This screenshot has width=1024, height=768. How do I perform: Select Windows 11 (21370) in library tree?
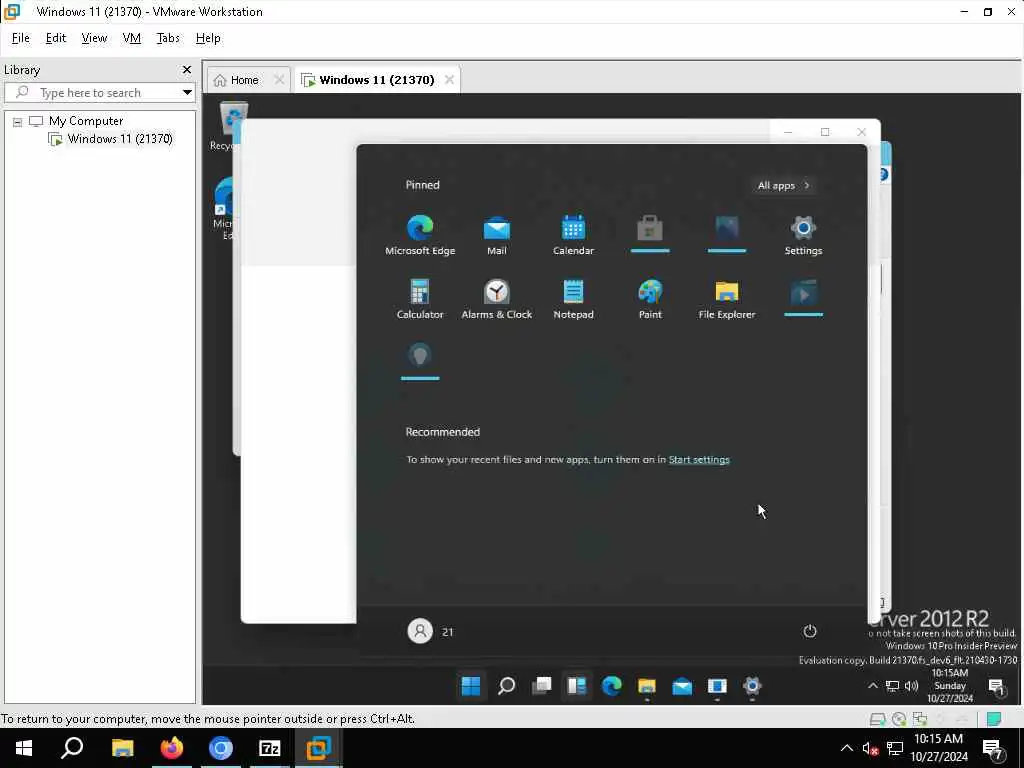pos(120,138)
